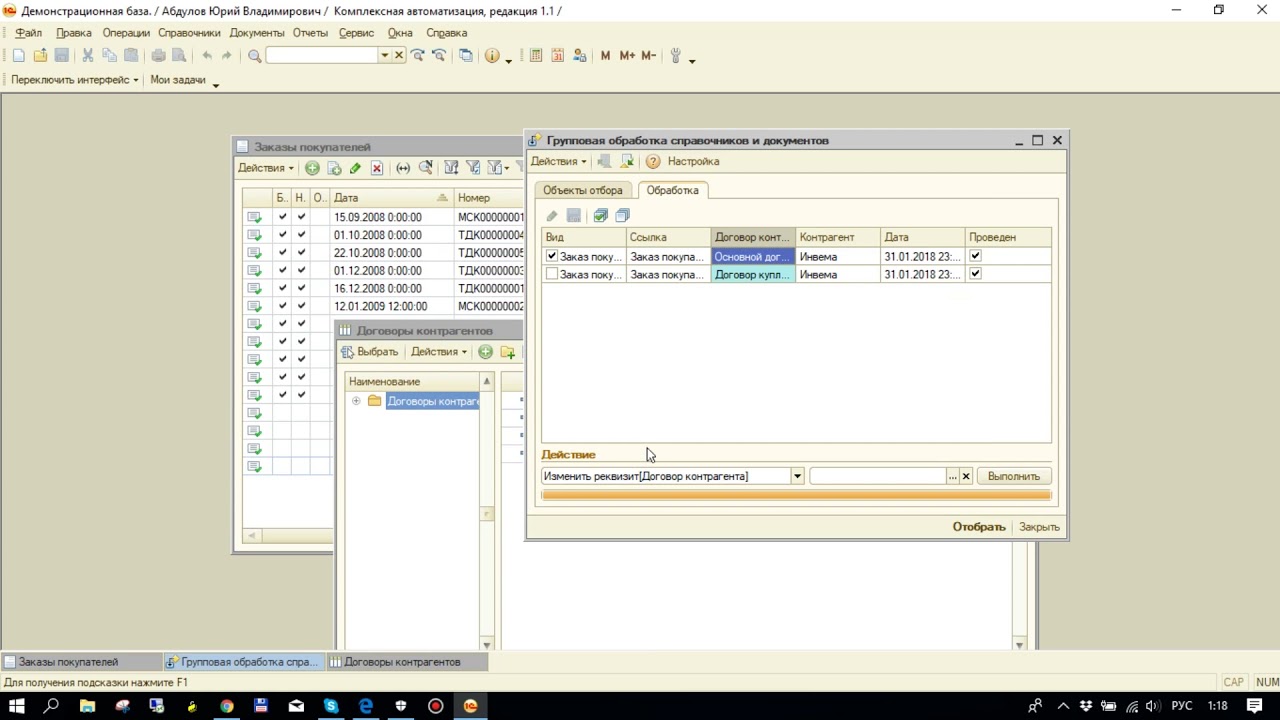The width and height of the screenshot is (1280, 720).
Task: Click the Windows list icon in main toolbar
Action: pyautogui.click(x=466, y=56)
